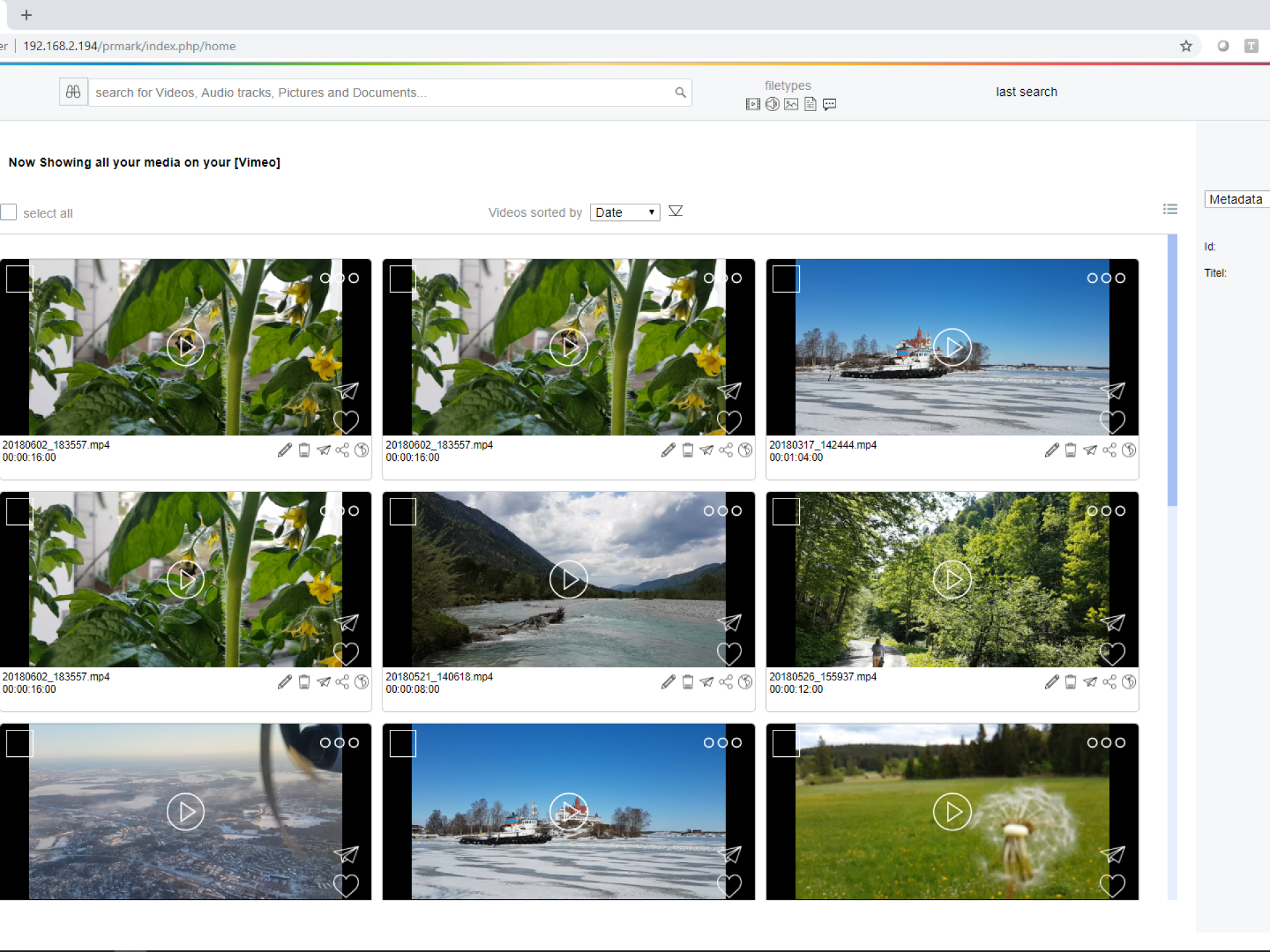1270x952 pixels.
Task: Share 20180317_142444.mp4 via the share icon
Action: pyautogui.click(x=1110, y=450)
